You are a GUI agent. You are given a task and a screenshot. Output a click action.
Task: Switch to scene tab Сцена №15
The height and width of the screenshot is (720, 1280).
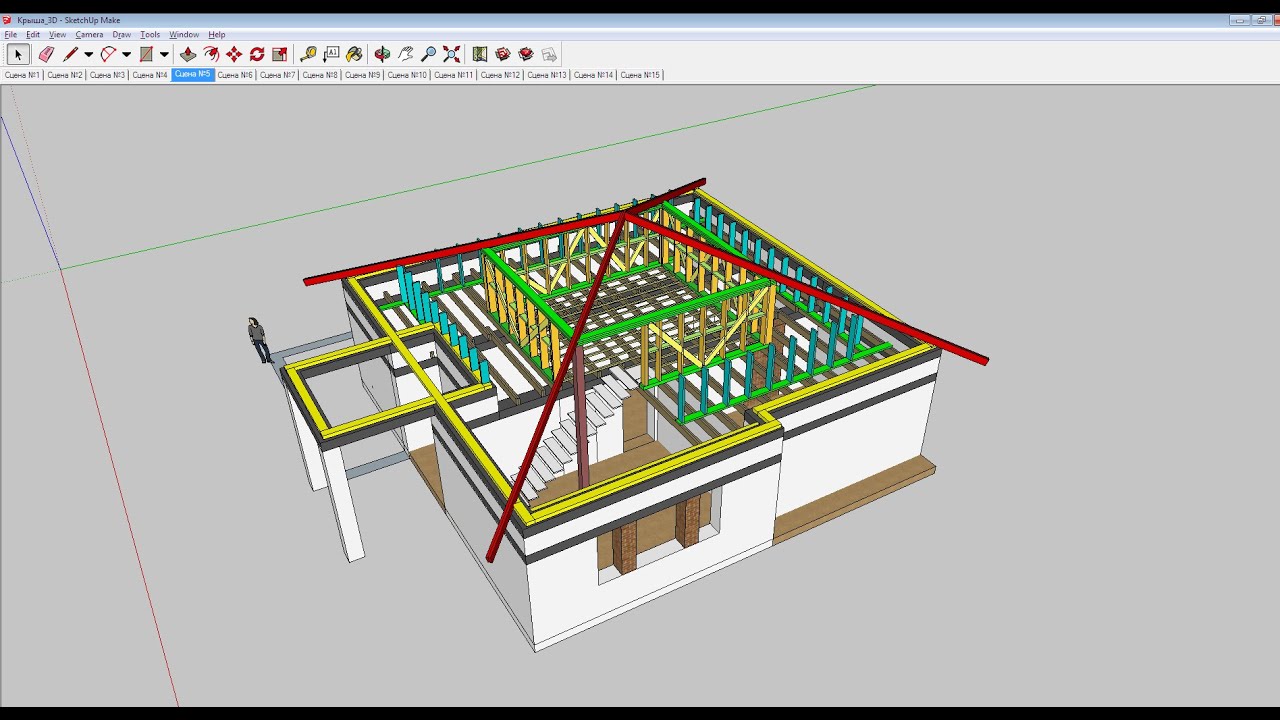(640, 75)
